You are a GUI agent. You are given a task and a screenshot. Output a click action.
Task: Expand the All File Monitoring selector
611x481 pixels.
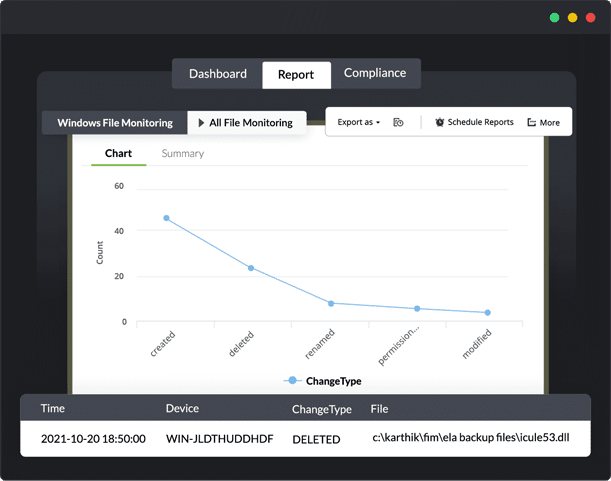click(247, 123)
